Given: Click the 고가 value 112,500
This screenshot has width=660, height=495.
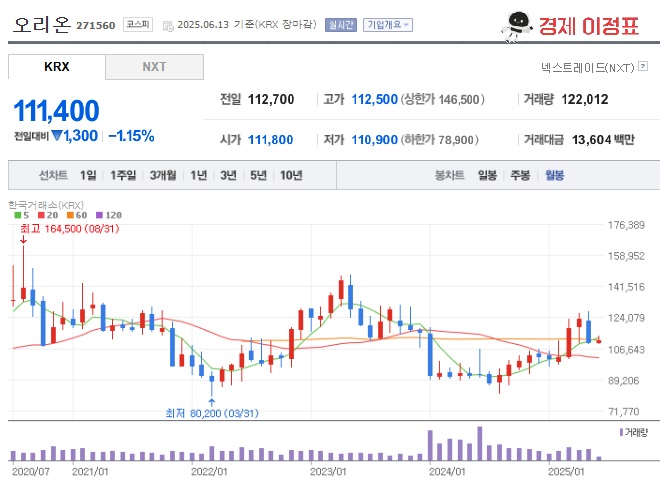Looking at the screenshot, I should point(375,99).
